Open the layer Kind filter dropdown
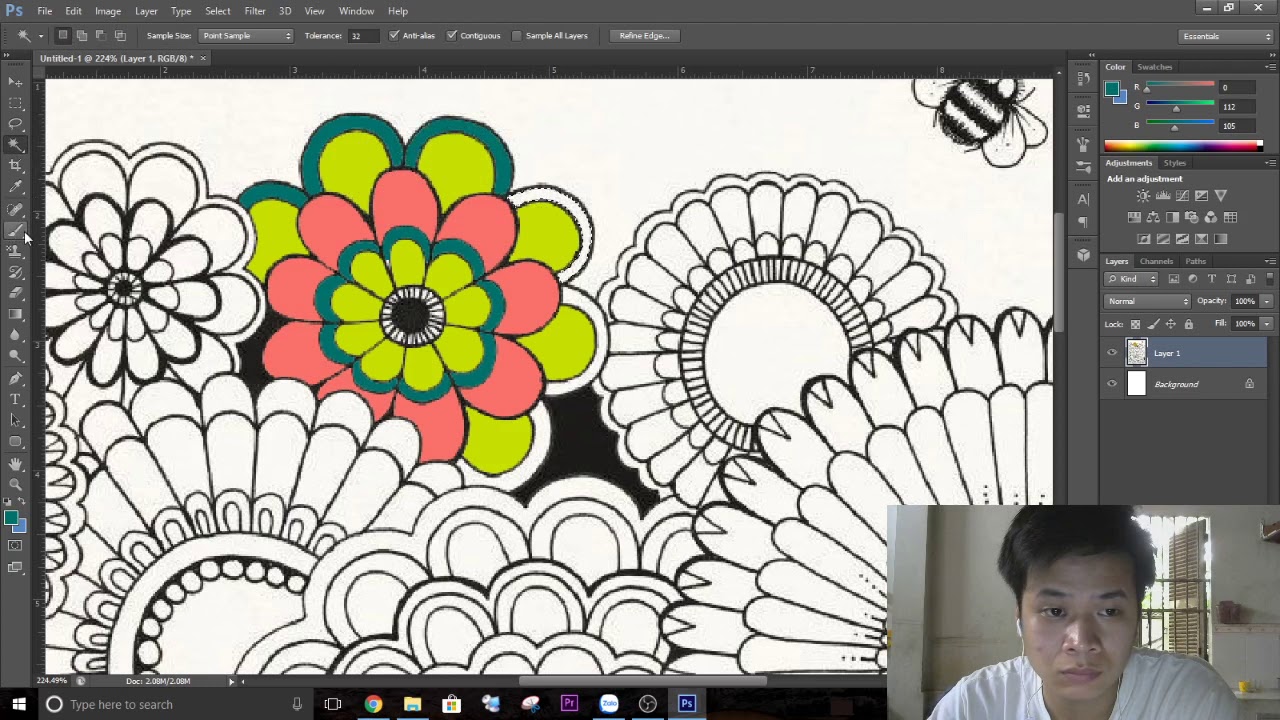Image resolution: width=1280 pixels, height=720 pixels. (x=1132, y=279)
